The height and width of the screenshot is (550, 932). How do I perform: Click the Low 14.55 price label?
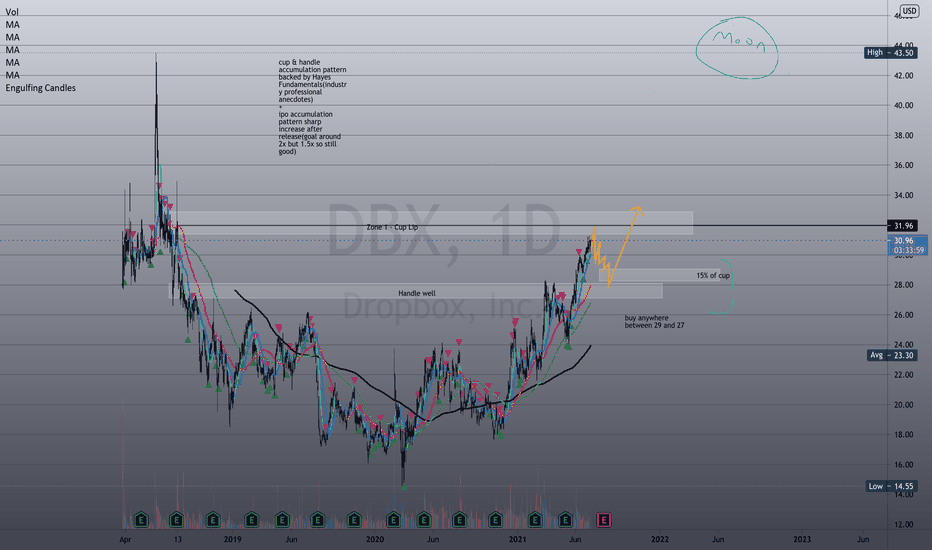click(x=891, y=486)
